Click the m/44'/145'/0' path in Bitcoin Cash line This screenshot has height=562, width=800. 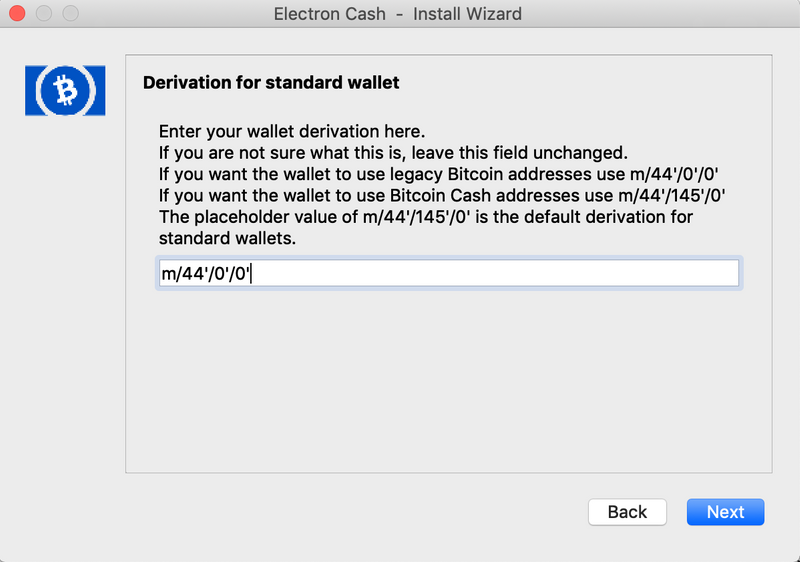672,196
